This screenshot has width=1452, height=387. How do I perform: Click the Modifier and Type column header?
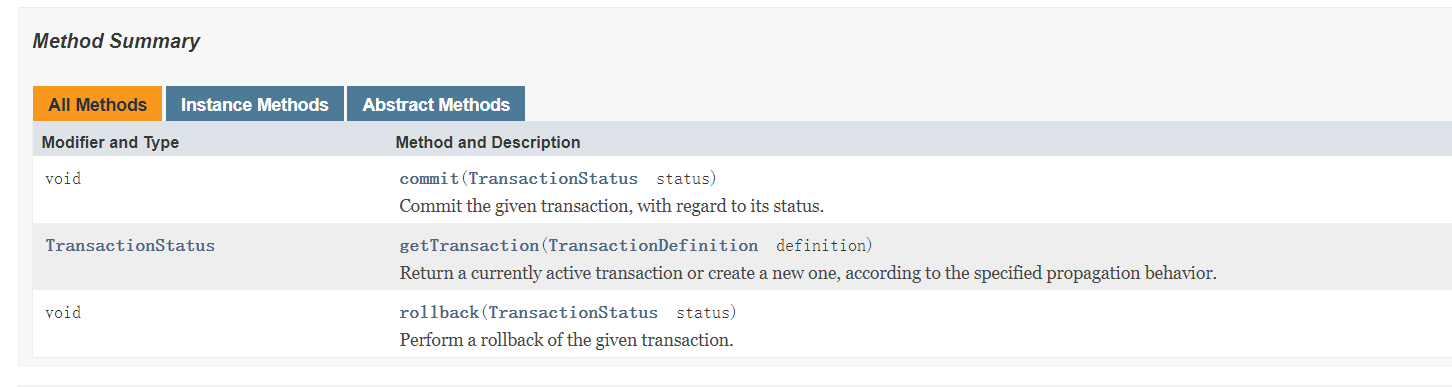coord(110,142)
